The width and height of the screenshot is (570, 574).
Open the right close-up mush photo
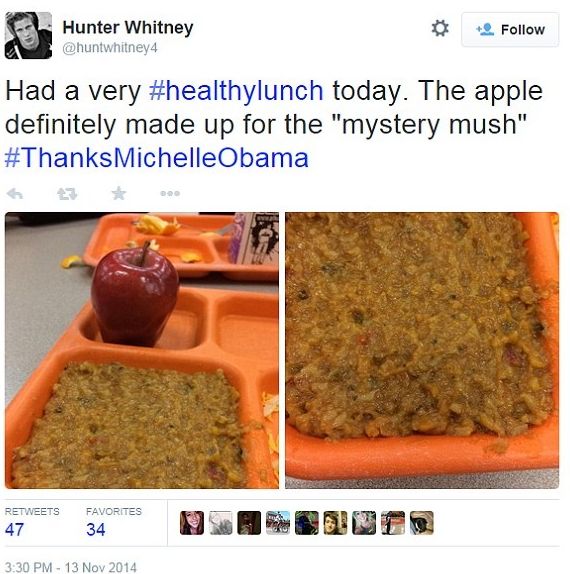pos(422,350)
